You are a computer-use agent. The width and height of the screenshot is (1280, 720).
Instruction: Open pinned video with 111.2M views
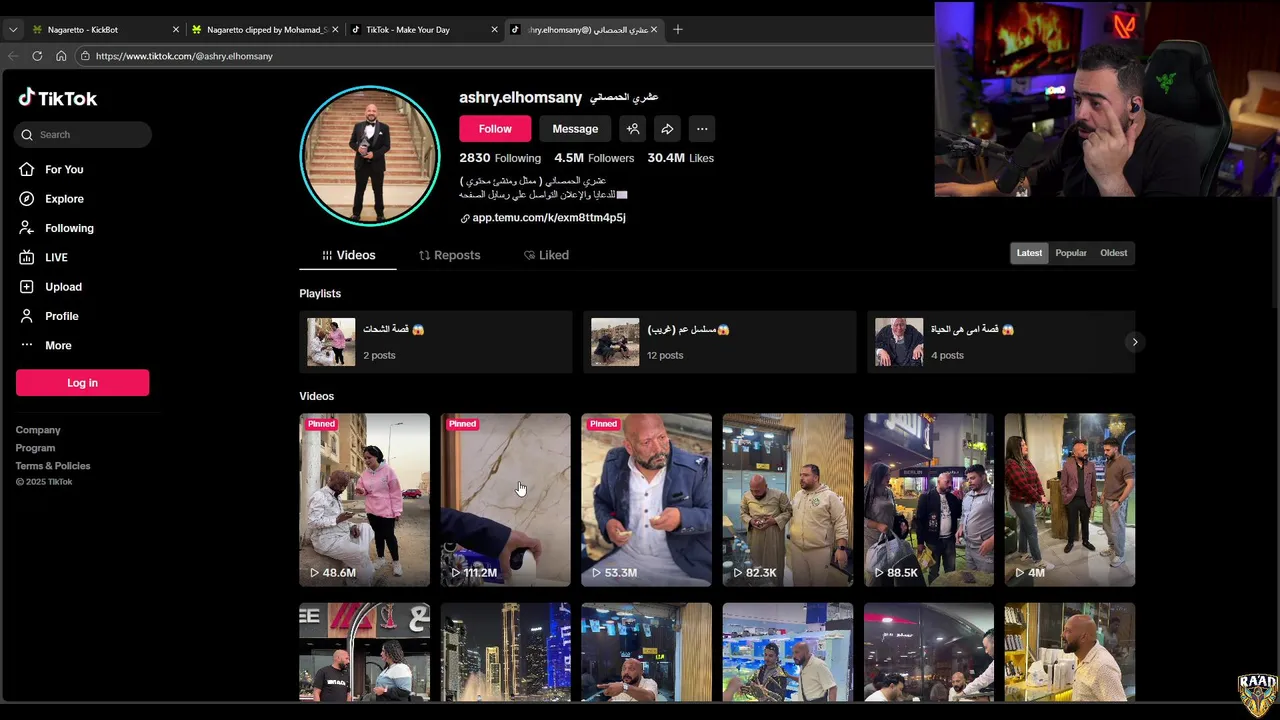[506, 500]
